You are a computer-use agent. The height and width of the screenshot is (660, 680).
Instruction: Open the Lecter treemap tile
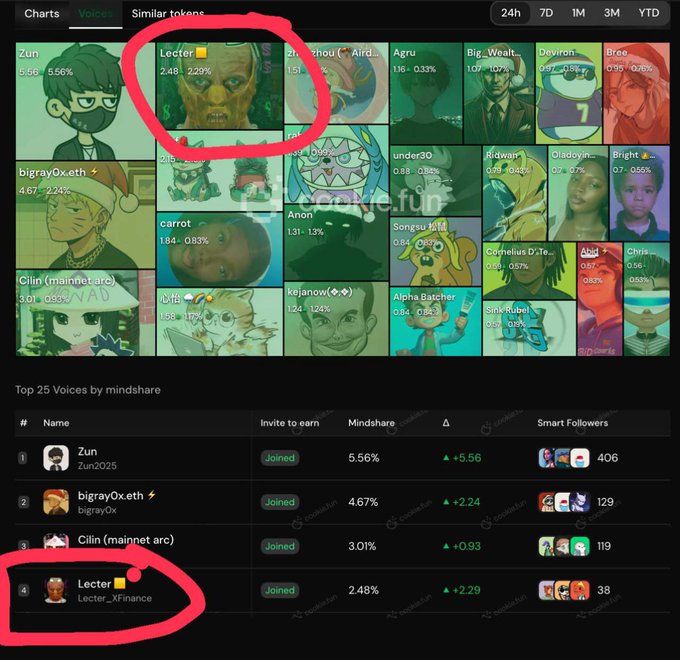coord(220,86)
